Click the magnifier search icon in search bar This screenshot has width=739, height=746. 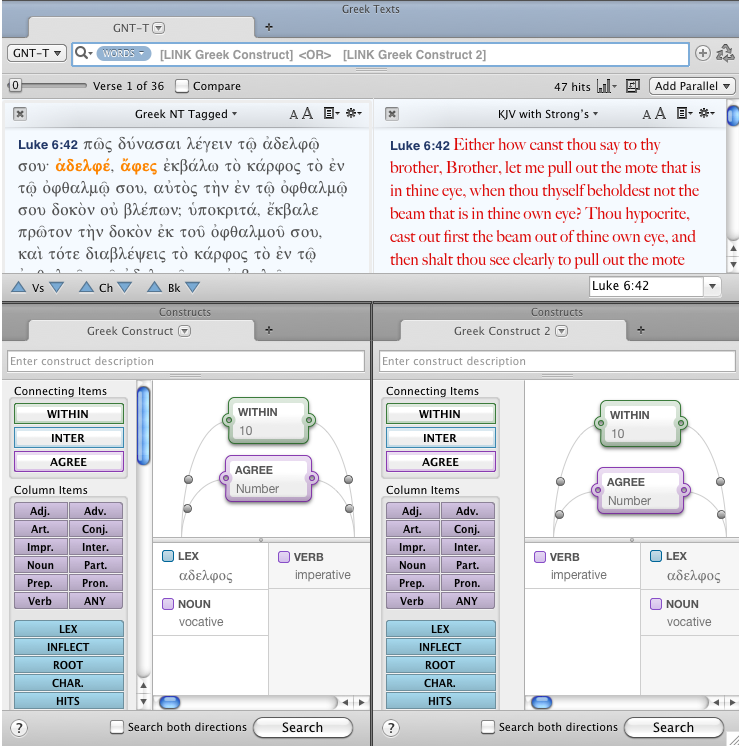coord(82,53)
